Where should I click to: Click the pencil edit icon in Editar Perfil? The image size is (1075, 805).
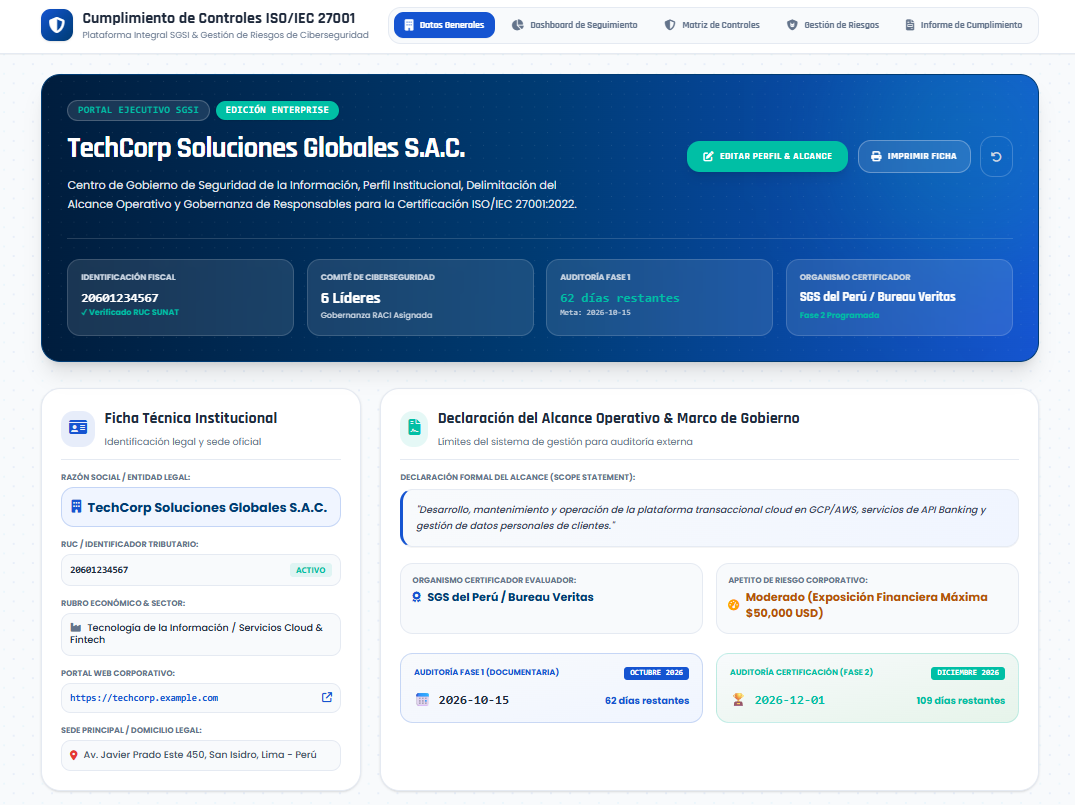coord(708,156)
